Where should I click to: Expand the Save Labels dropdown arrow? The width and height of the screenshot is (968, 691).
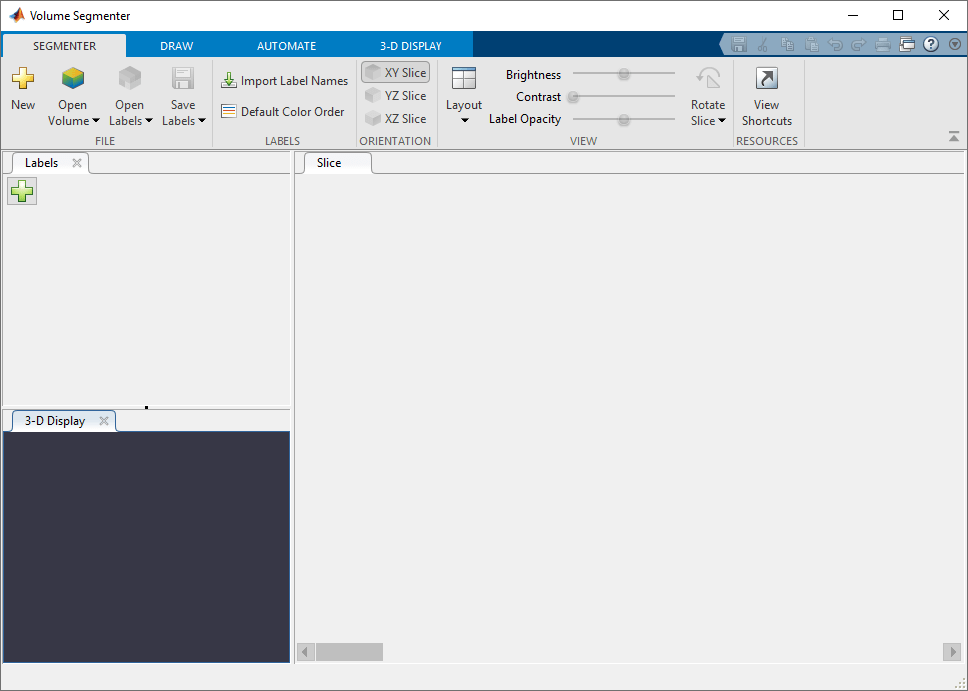[202, 121]
